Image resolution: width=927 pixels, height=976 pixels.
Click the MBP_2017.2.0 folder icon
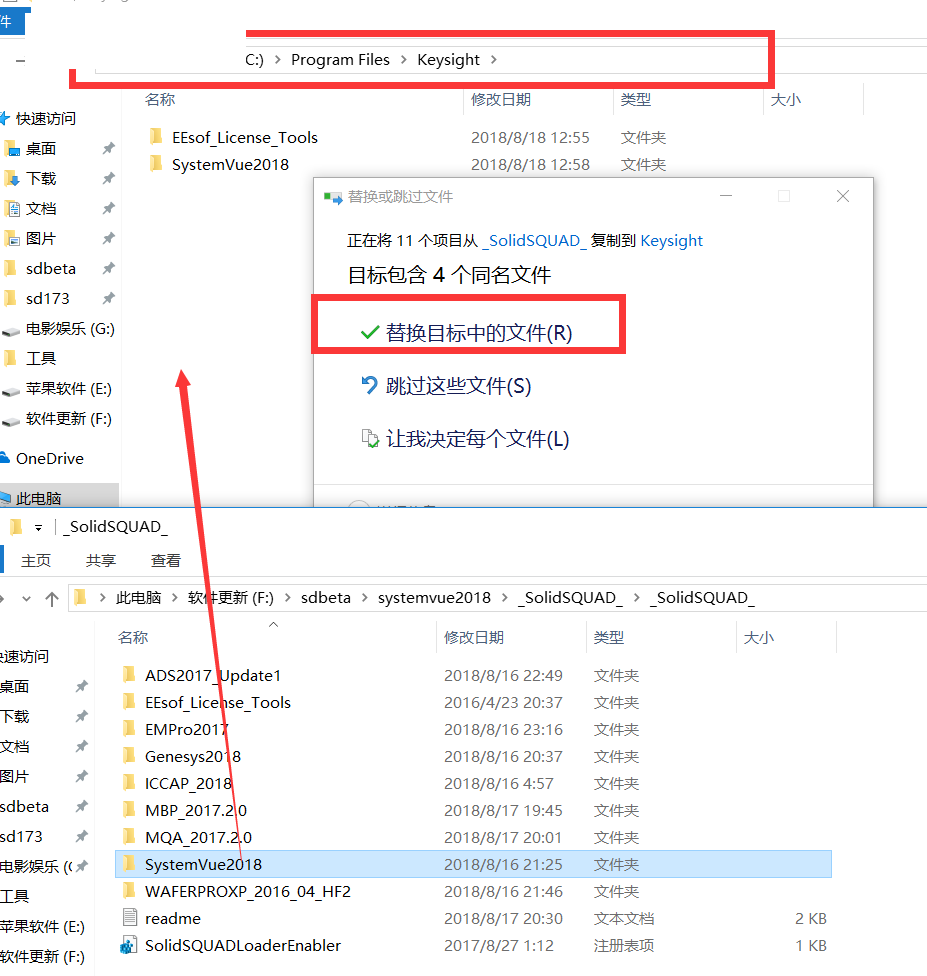[x=129, y=810]
